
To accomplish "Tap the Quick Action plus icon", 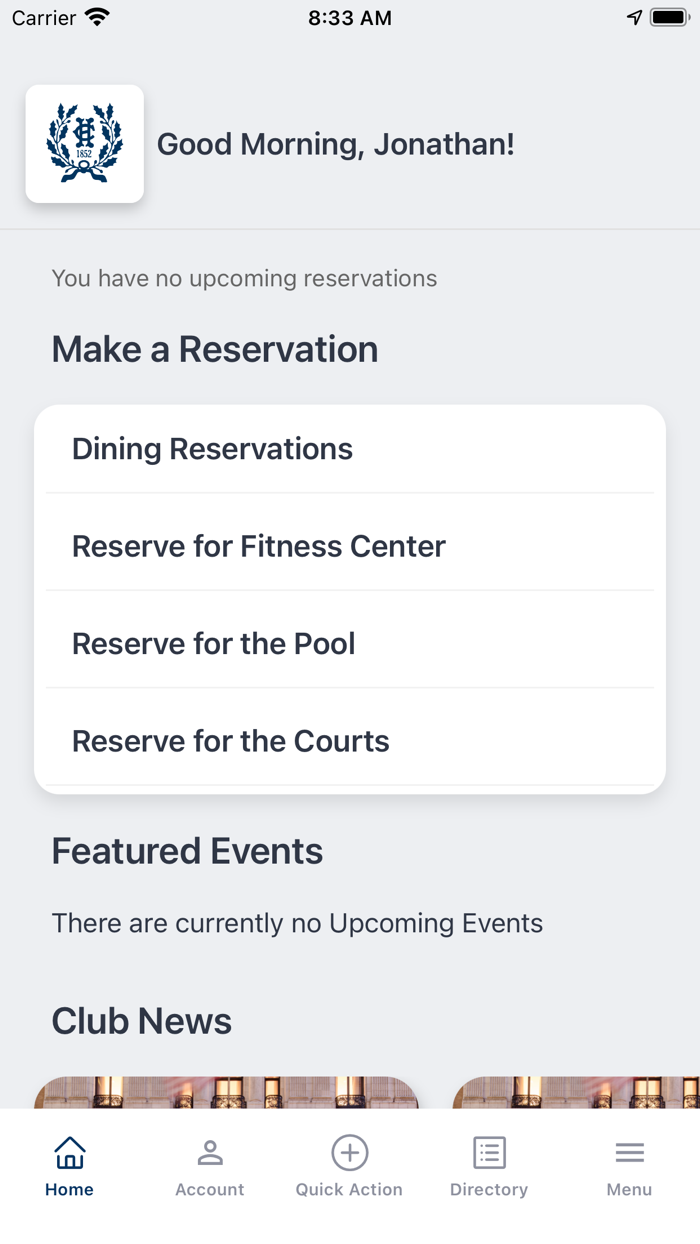I will click(x=349, y=1153).
